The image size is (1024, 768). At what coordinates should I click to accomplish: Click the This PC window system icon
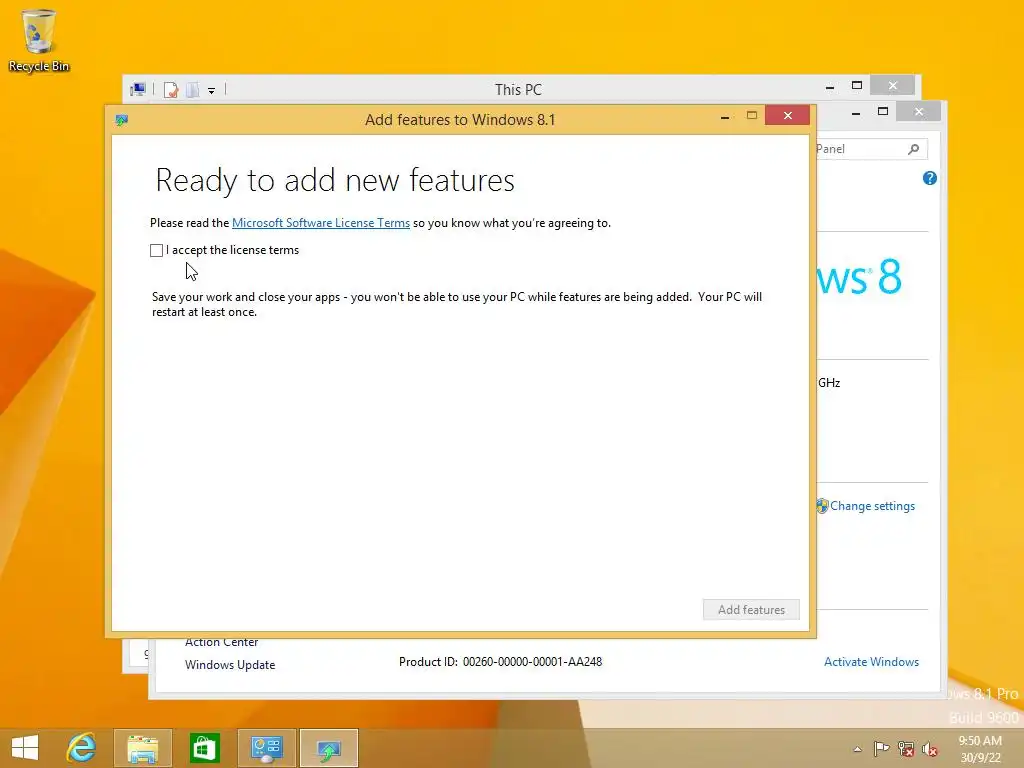[138, 89]
